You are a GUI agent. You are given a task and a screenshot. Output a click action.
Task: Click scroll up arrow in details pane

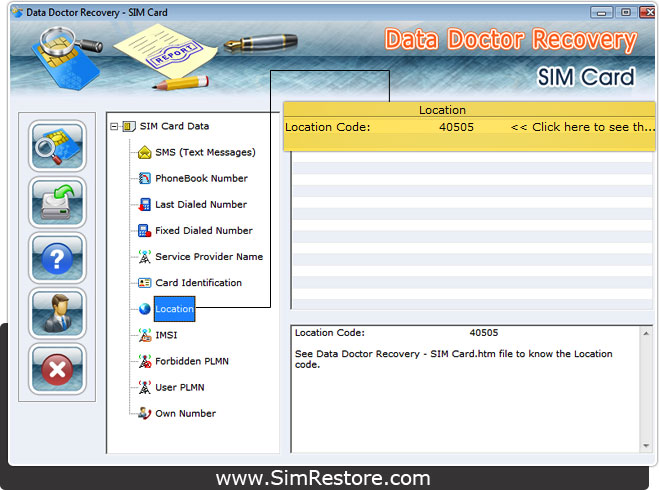pos(646,333)
